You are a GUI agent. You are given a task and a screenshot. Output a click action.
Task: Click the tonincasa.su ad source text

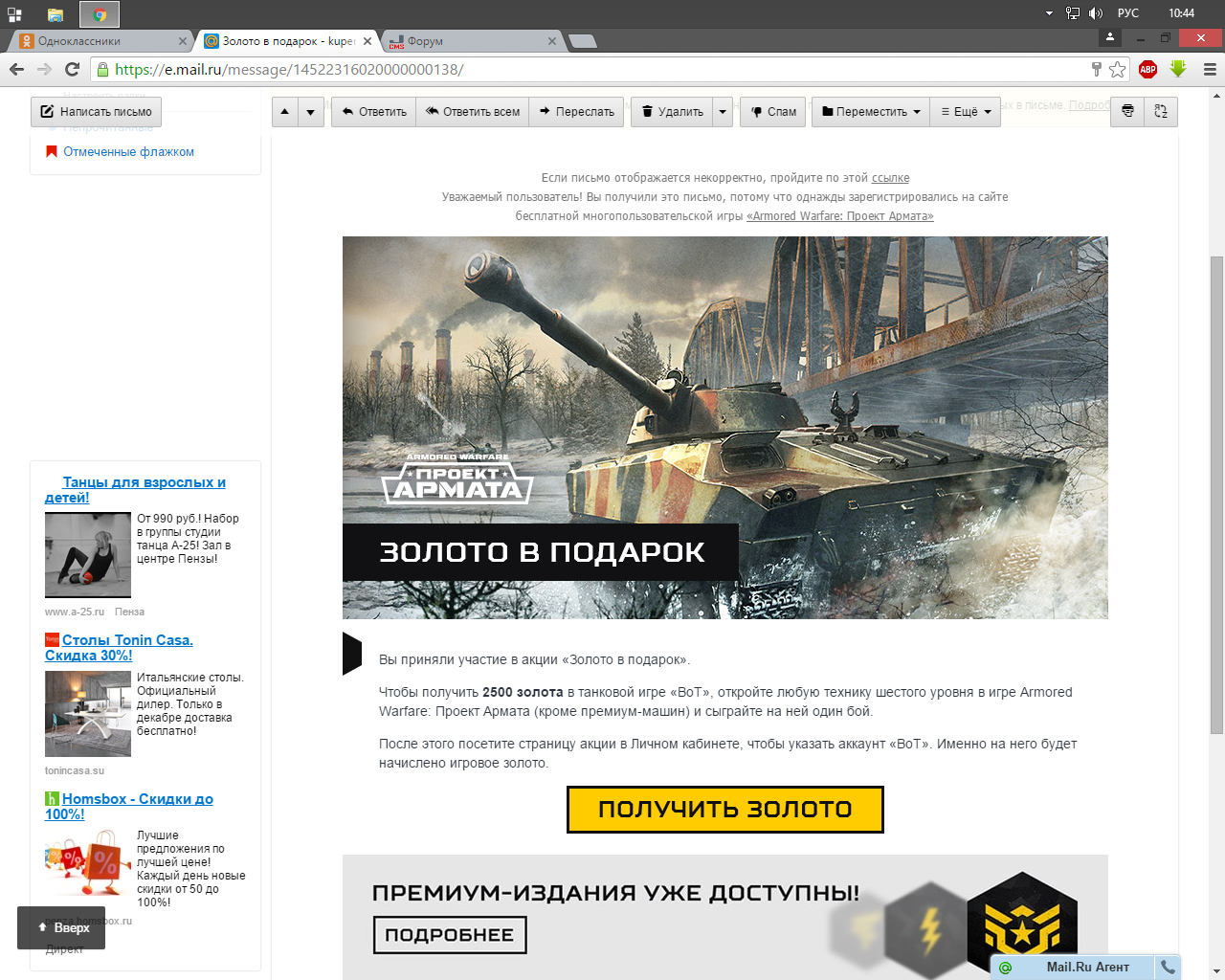coord(75,770)
